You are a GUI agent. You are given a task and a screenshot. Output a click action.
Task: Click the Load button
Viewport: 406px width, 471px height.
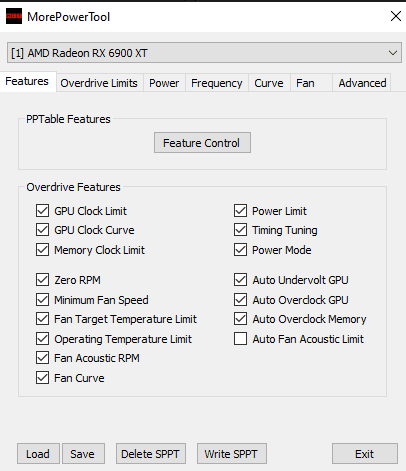click(x=38, y=454)
